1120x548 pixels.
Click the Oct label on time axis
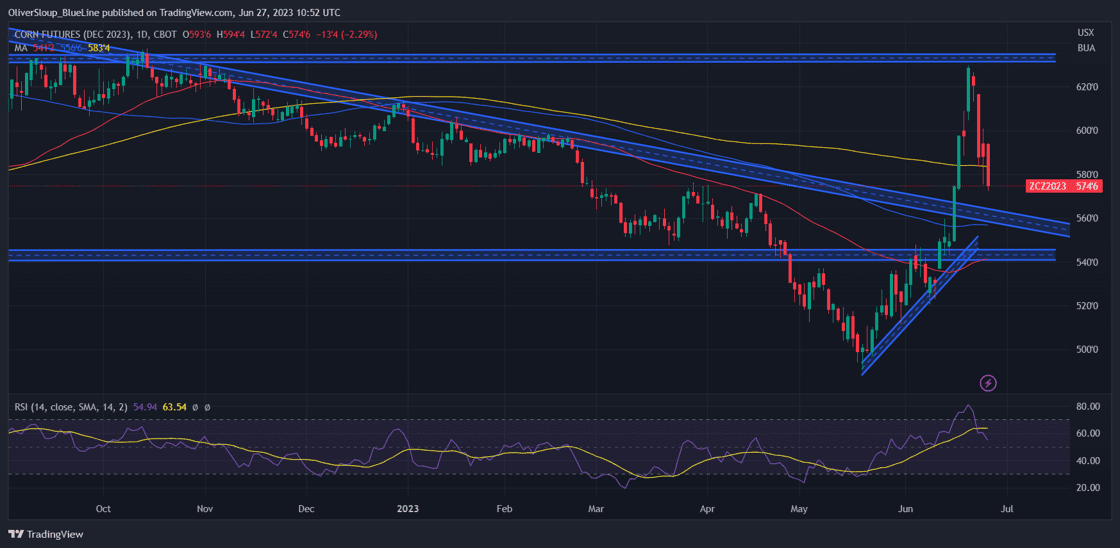103,509
